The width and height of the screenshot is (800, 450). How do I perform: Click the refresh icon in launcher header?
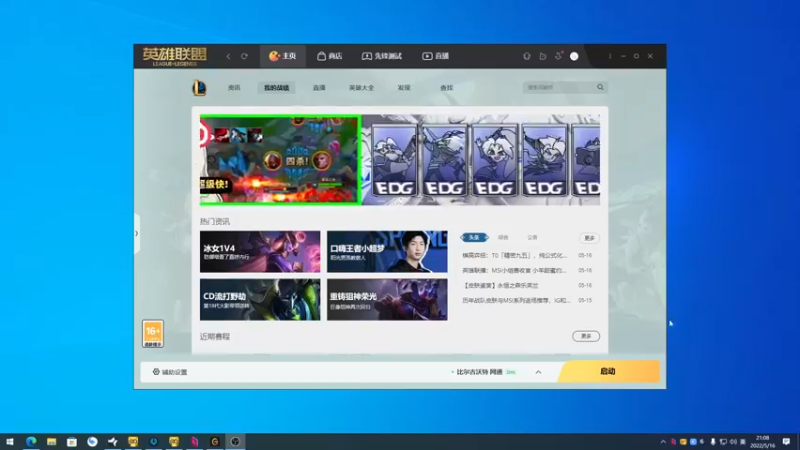pos(244,56)
